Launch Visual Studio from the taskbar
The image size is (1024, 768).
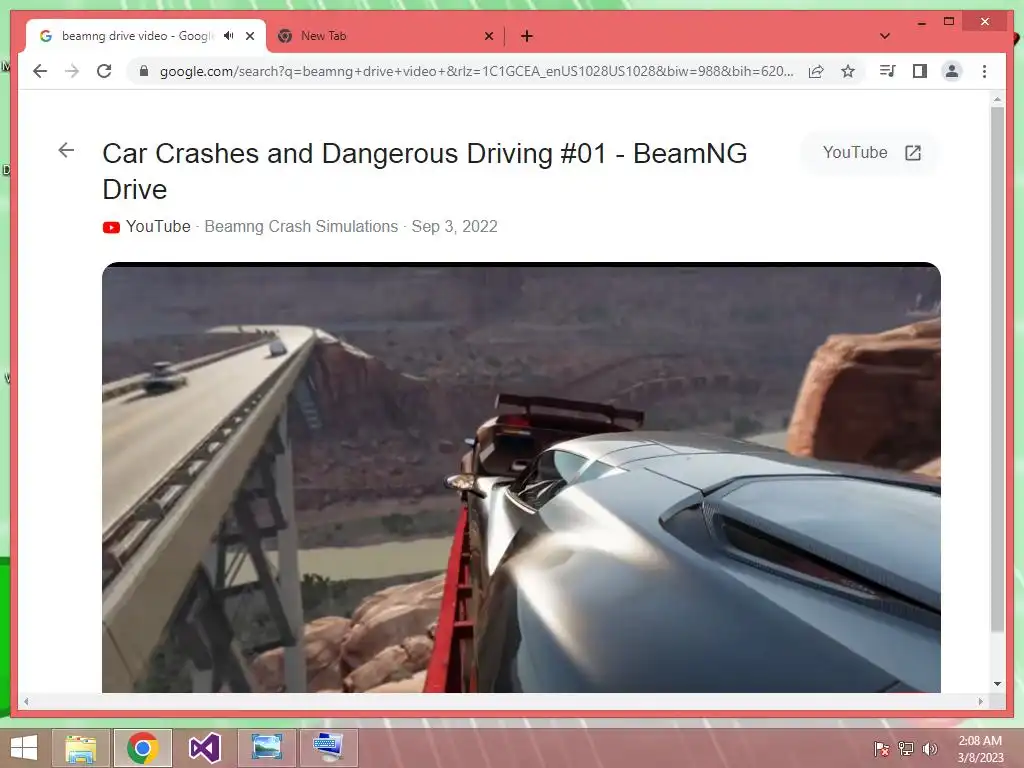[204, 748]
